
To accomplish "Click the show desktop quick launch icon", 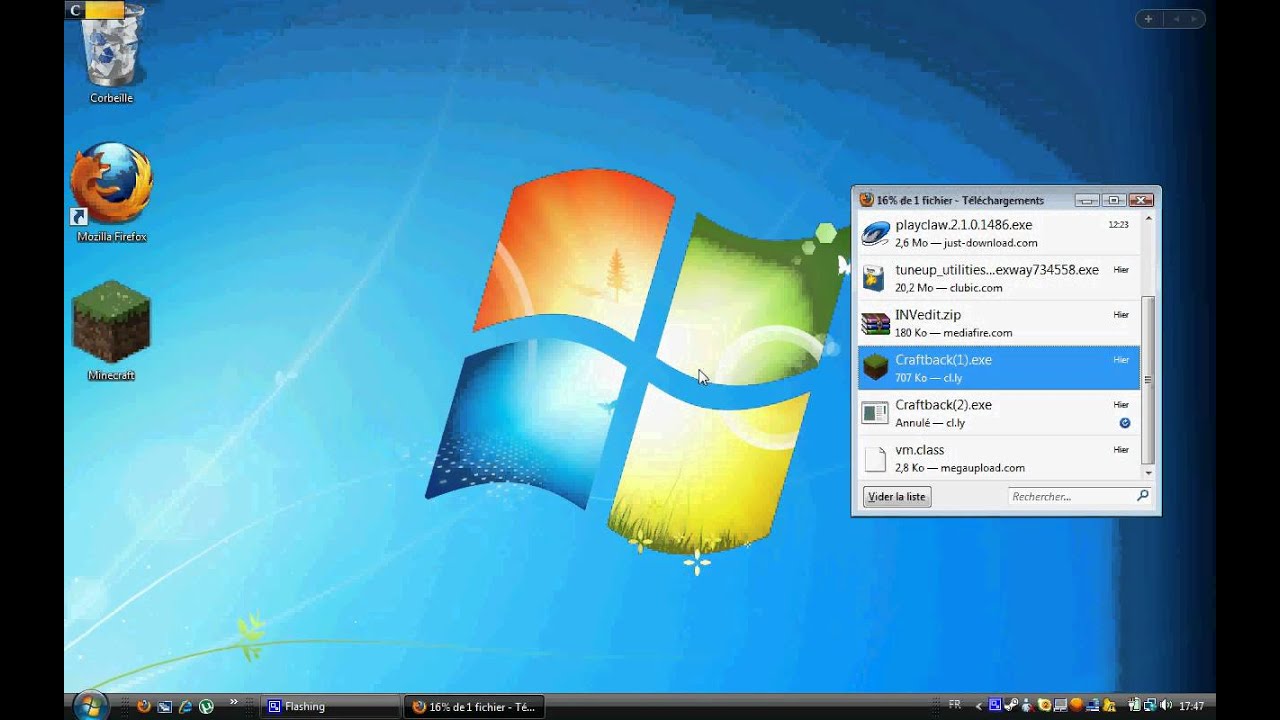I will [165, 706].
